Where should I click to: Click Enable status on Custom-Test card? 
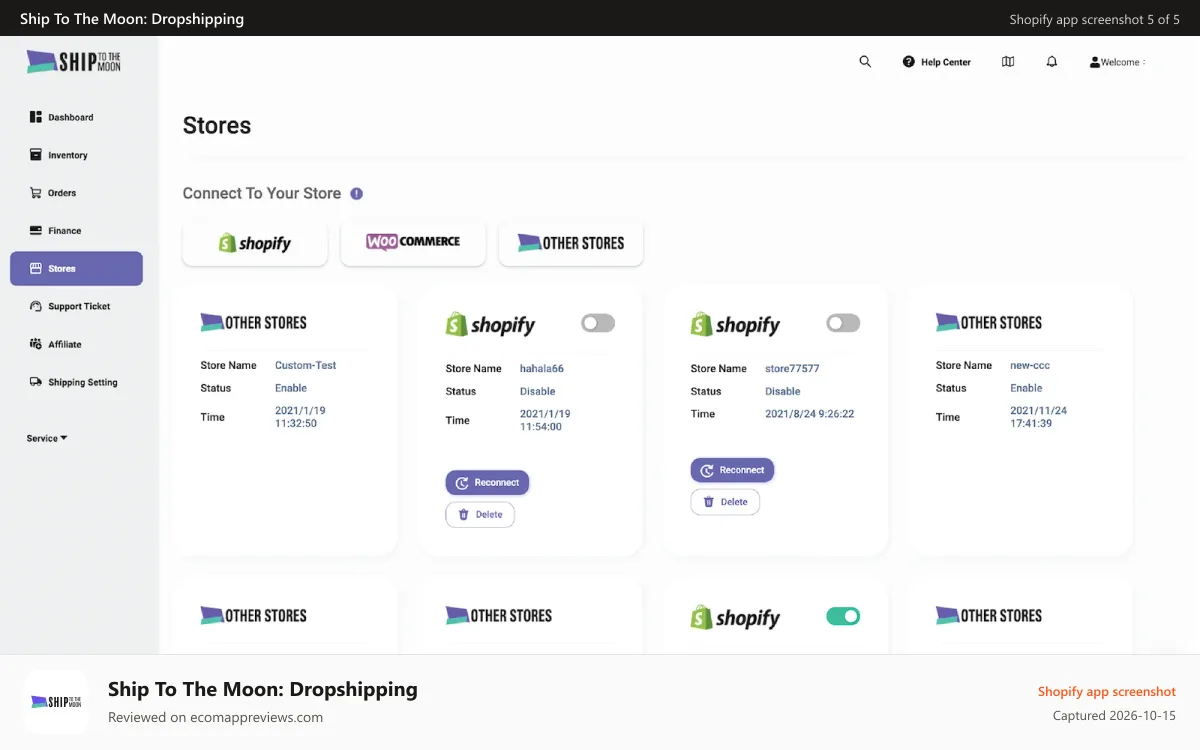291,388
